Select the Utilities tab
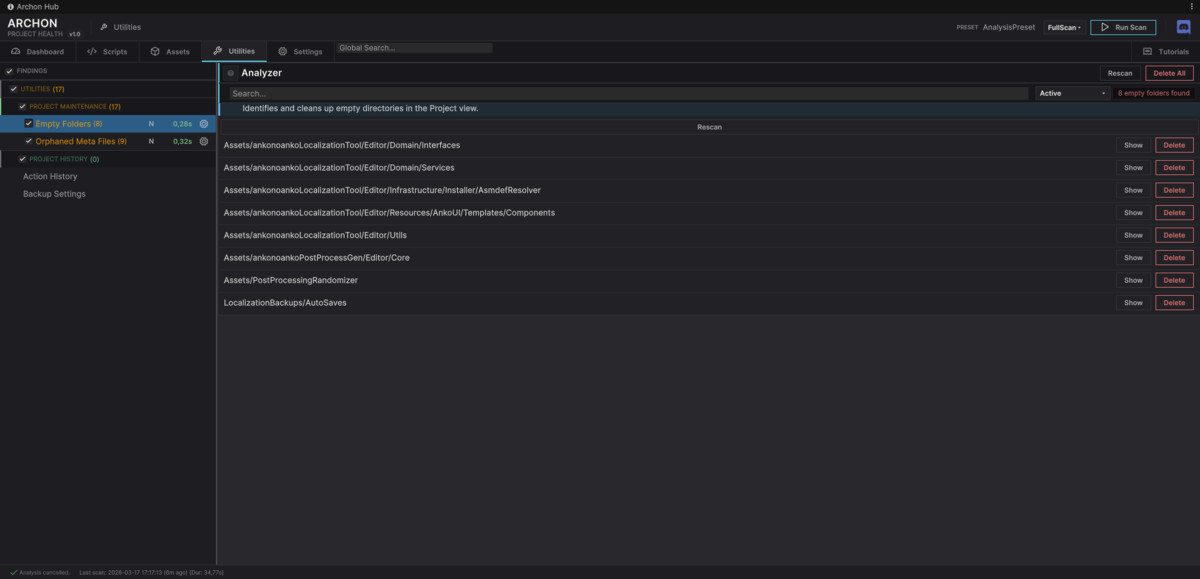The height and width of the screenshot is (579, 1200). tap(234, 51)
